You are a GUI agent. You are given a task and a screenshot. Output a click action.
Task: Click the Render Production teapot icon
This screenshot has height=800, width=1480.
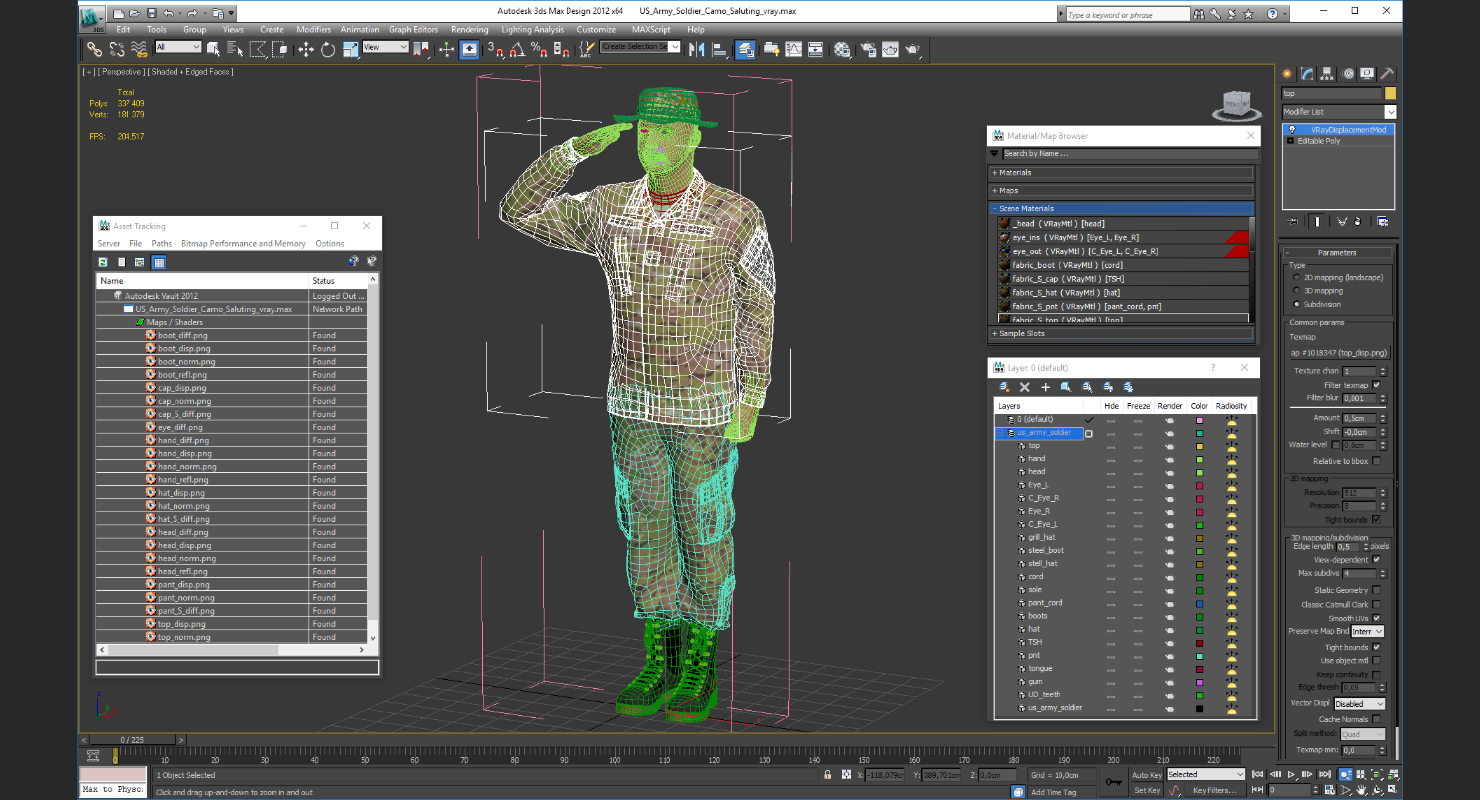click(912, 49)
